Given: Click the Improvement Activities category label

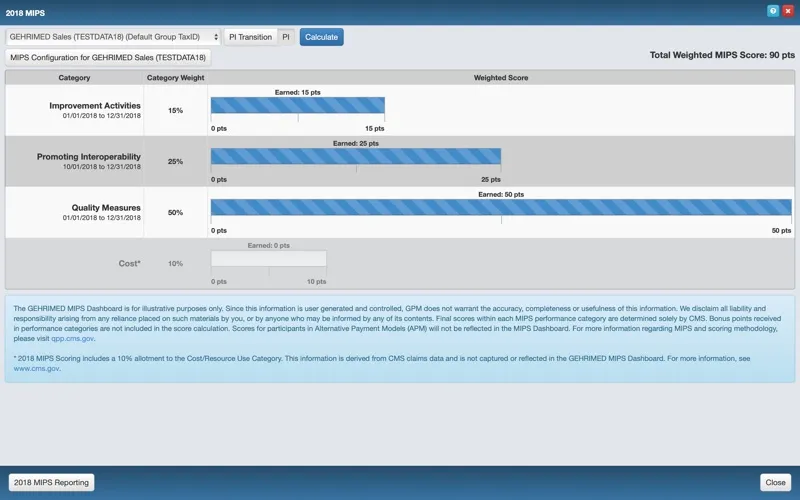Looking at the screenshot, I should click(95, 106).
